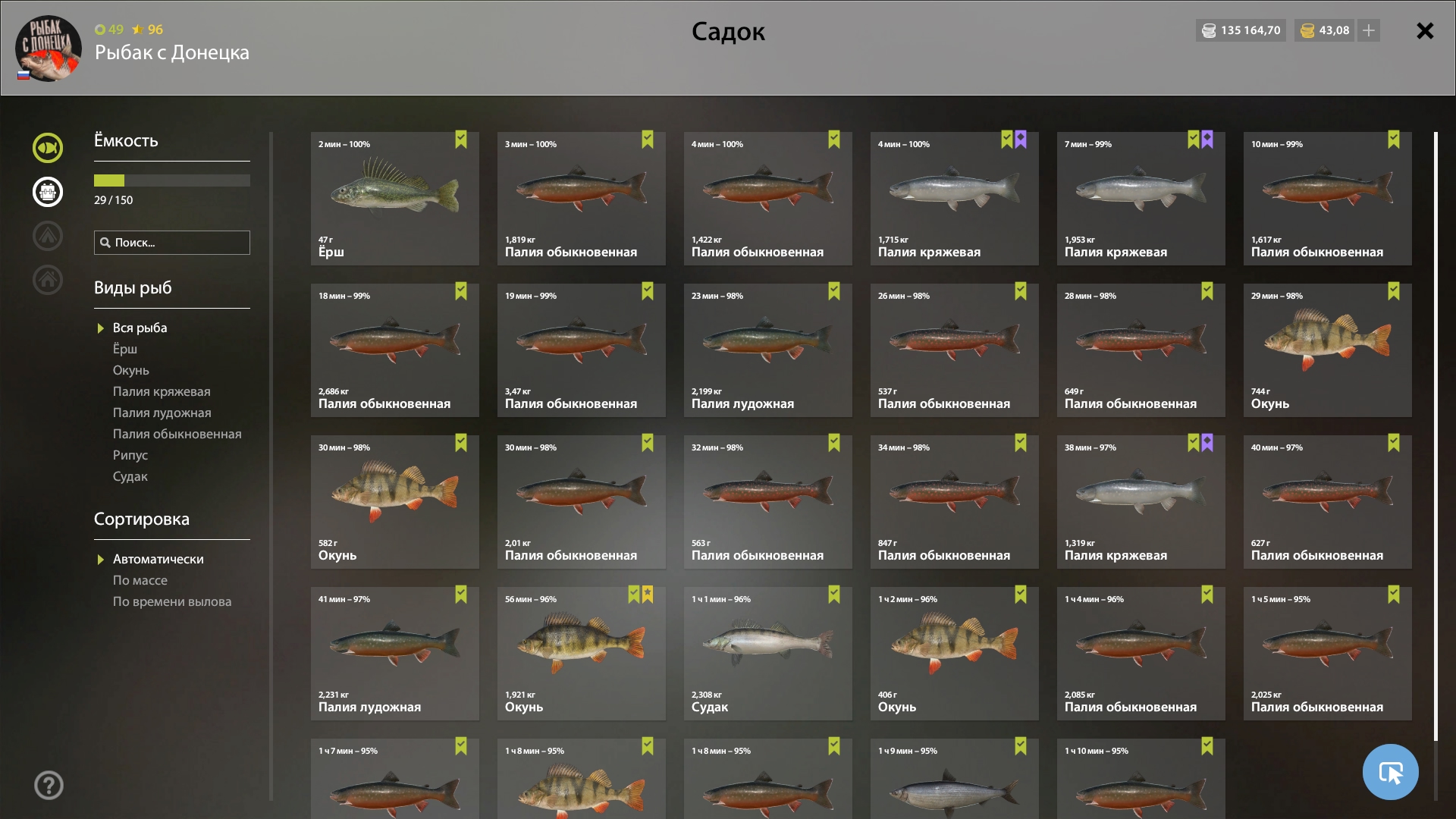
Task: Open the help question mark icon
Action: pos(49,785)
